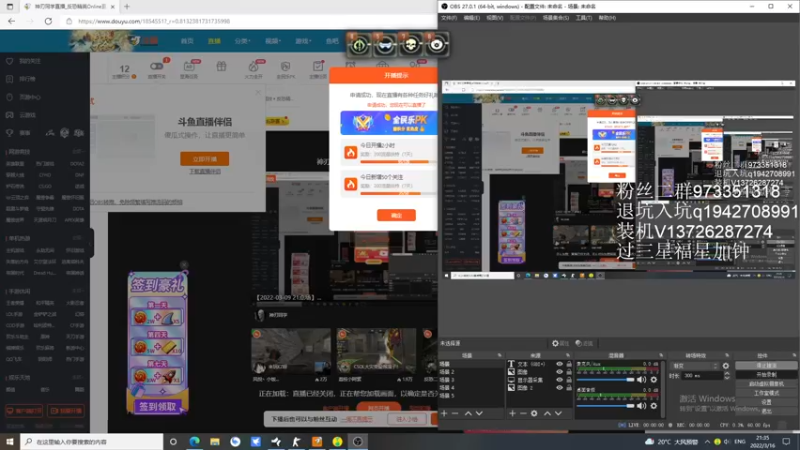Open the OBS 帮助(H) menu
This screenshot has height=450, width=800.
pyautogui.click(x=607, y=18)
